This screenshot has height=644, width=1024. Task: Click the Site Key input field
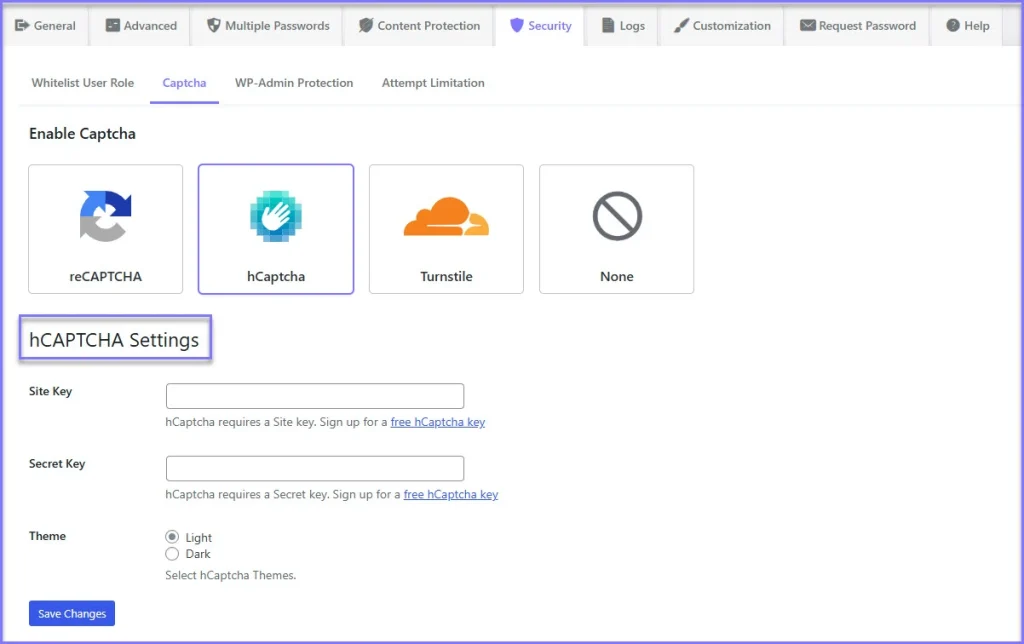(x=315, y=396)
